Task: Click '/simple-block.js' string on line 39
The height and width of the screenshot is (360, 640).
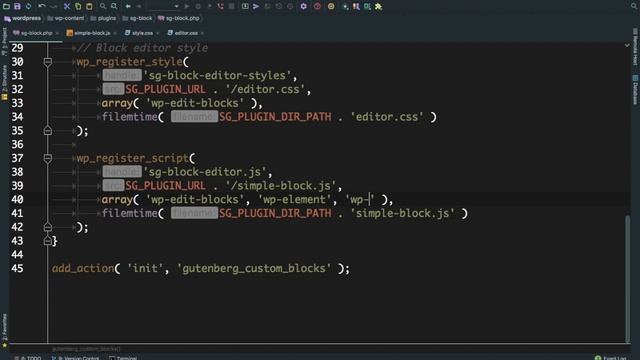Action: [x=281, y=186]
